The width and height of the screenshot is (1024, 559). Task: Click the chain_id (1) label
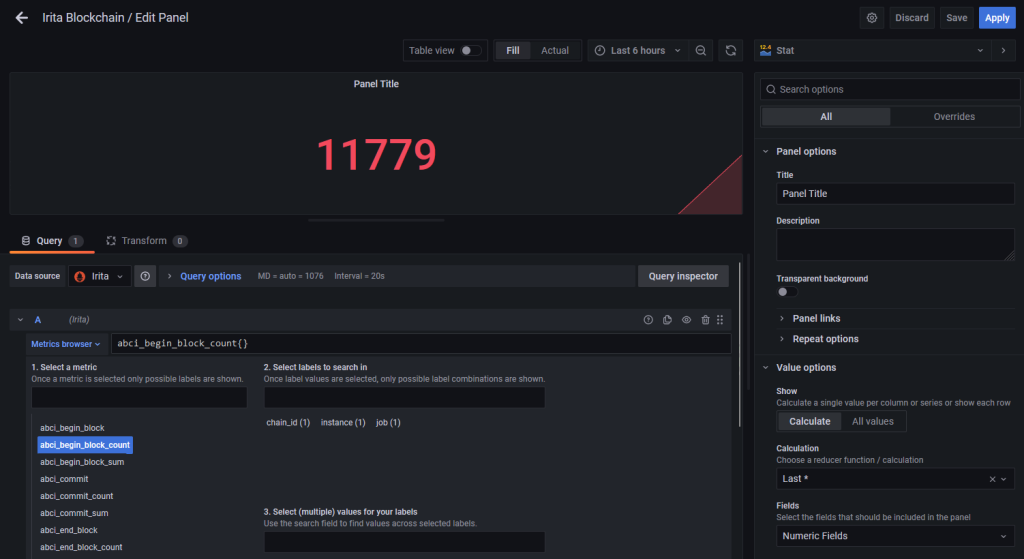tap(288, 423)
